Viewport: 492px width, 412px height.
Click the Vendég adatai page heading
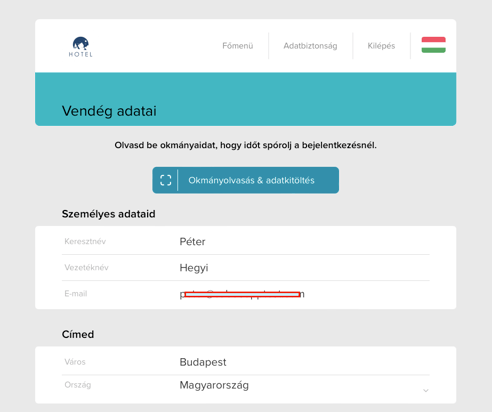[109, 111]
